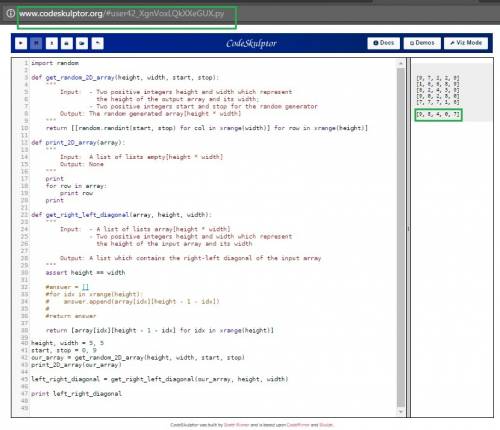Click the codeskulptor.org URL in the address bar
This screenshot has height=430, width=500.
coord(121,14)
